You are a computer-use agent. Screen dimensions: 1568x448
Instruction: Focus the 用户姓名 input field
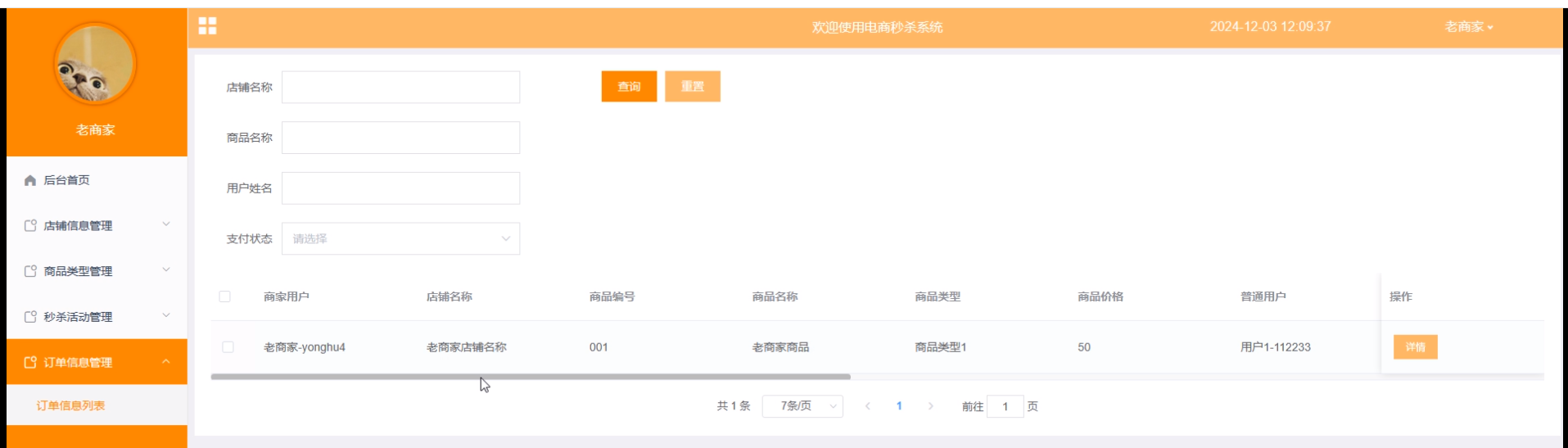click(400, 188)
